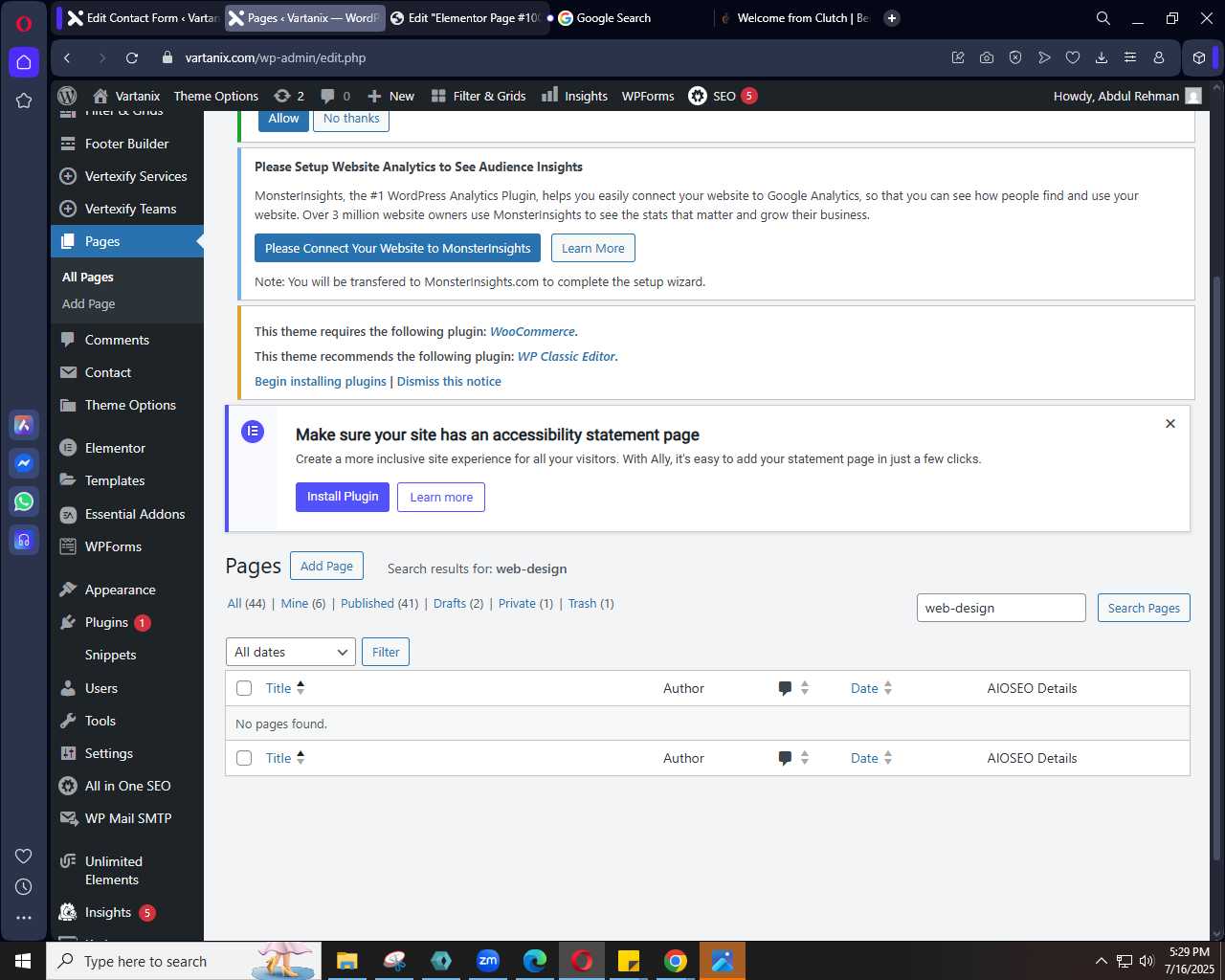Dismiss the accessibility statement notice
The height and width of the screenshot is (980, 1225).
[1169, 423]
